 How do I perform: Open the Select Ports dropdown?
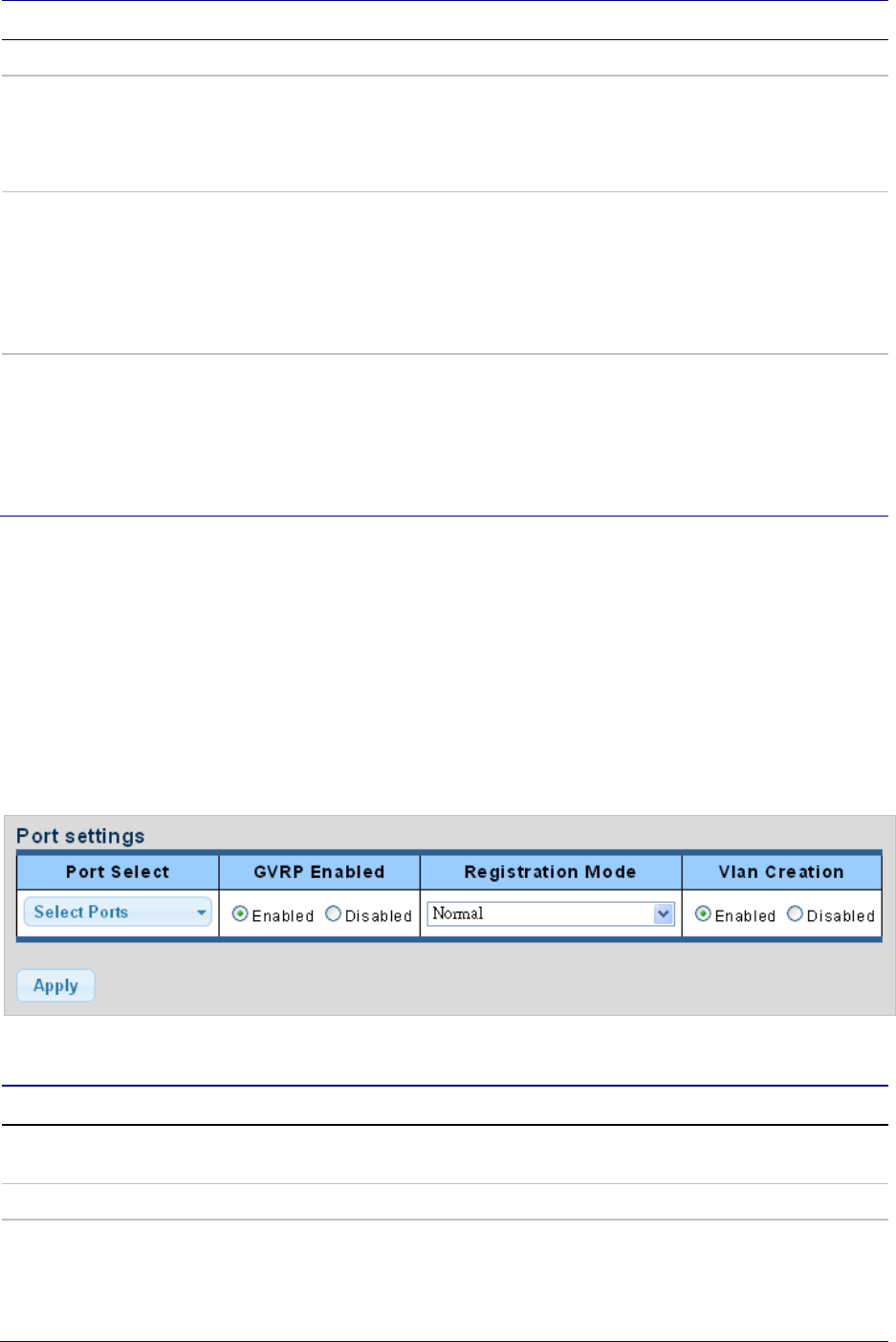pyautogui.click(x=118, y=913)
